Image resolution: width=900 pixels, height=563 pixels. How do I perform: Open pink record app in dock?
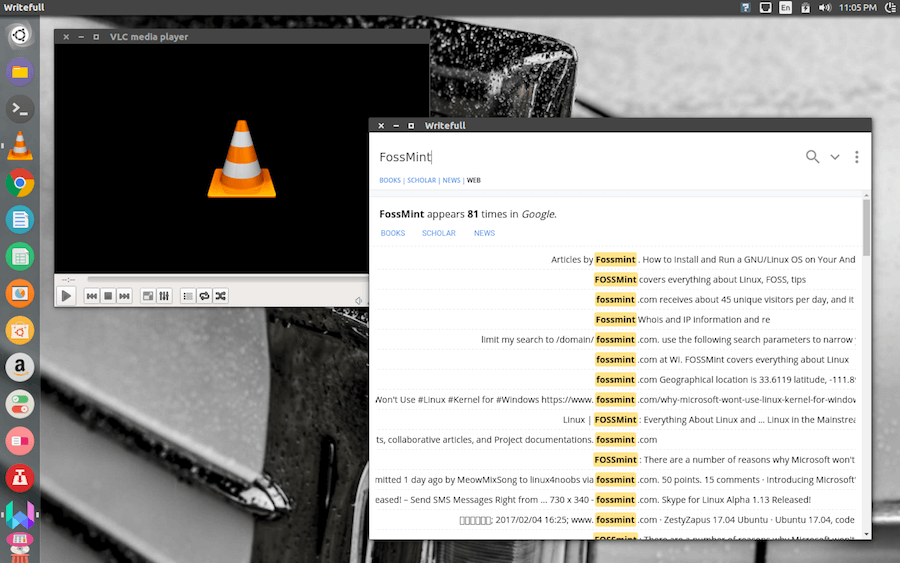point(20,441)
